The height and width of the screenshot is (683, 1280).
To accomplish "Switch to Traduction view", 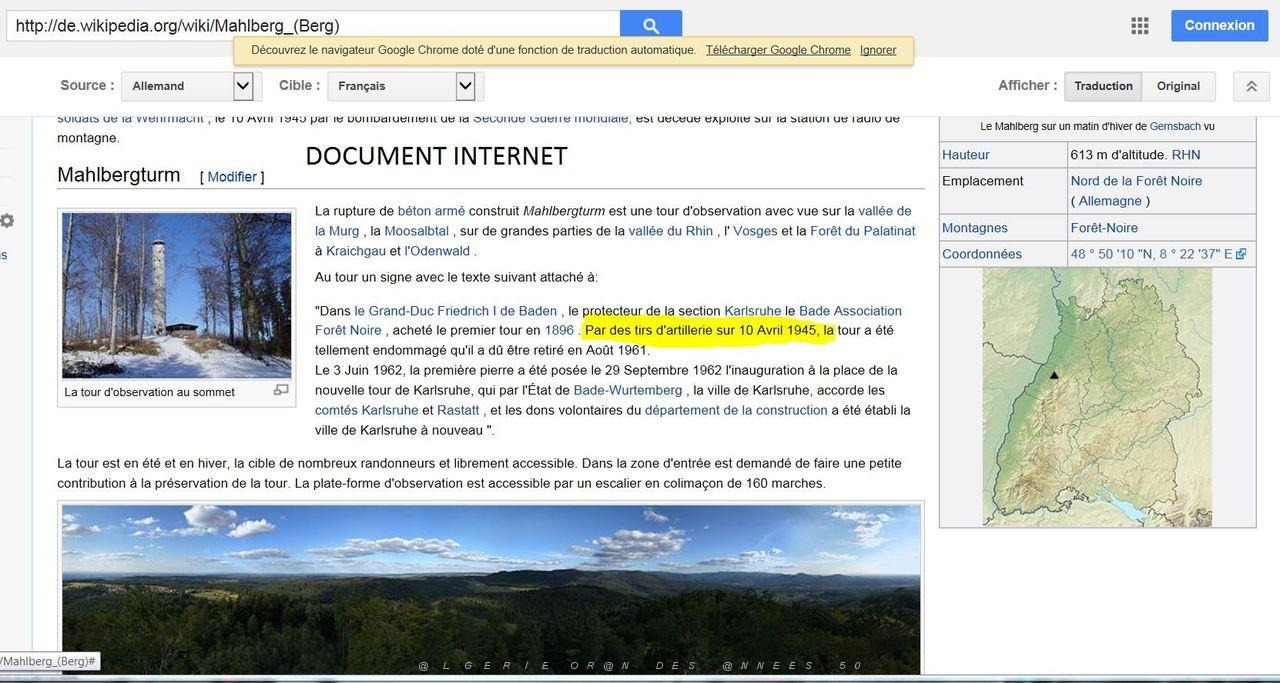I will (x=1103, y=86).
